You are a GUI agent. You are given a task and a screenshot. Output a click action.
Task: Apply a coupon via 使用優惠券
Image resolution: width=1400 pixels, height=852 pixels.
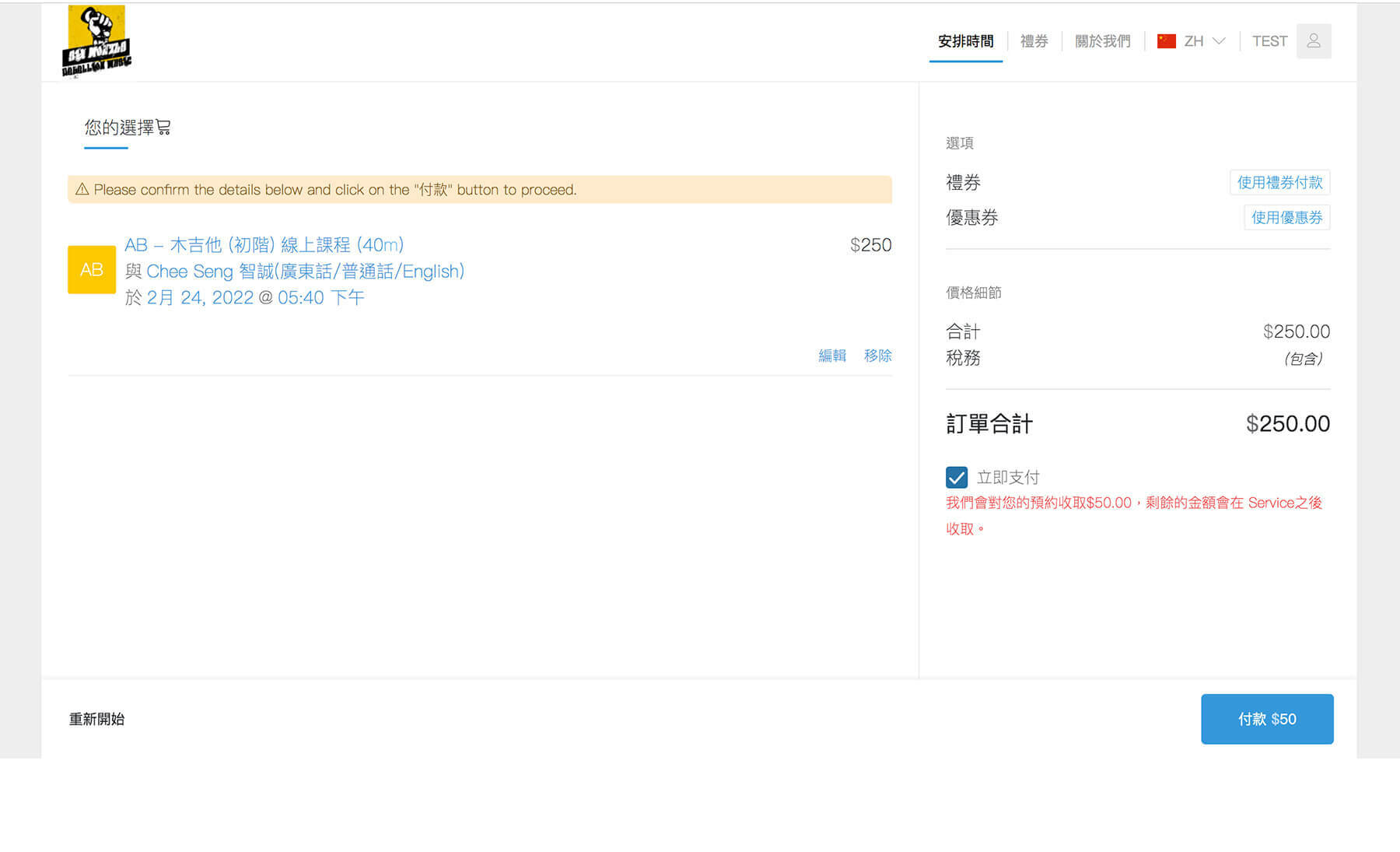coord(1286,218)
